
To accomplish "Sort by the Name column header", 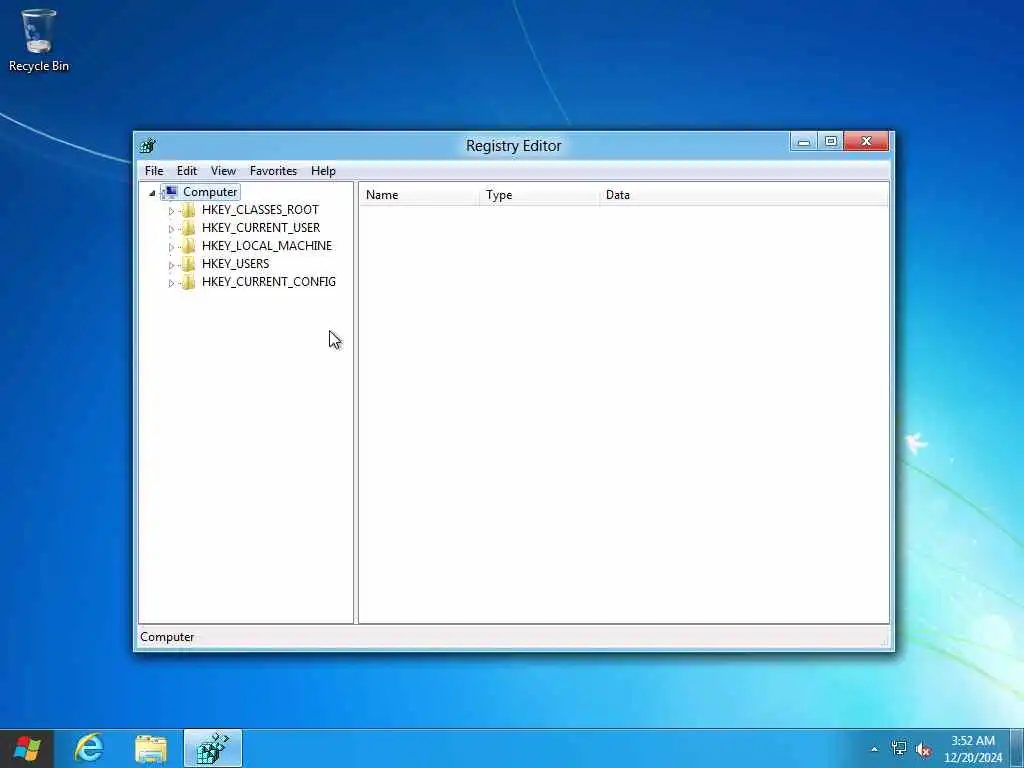I will pyautogui.click(x=419, y=195).
